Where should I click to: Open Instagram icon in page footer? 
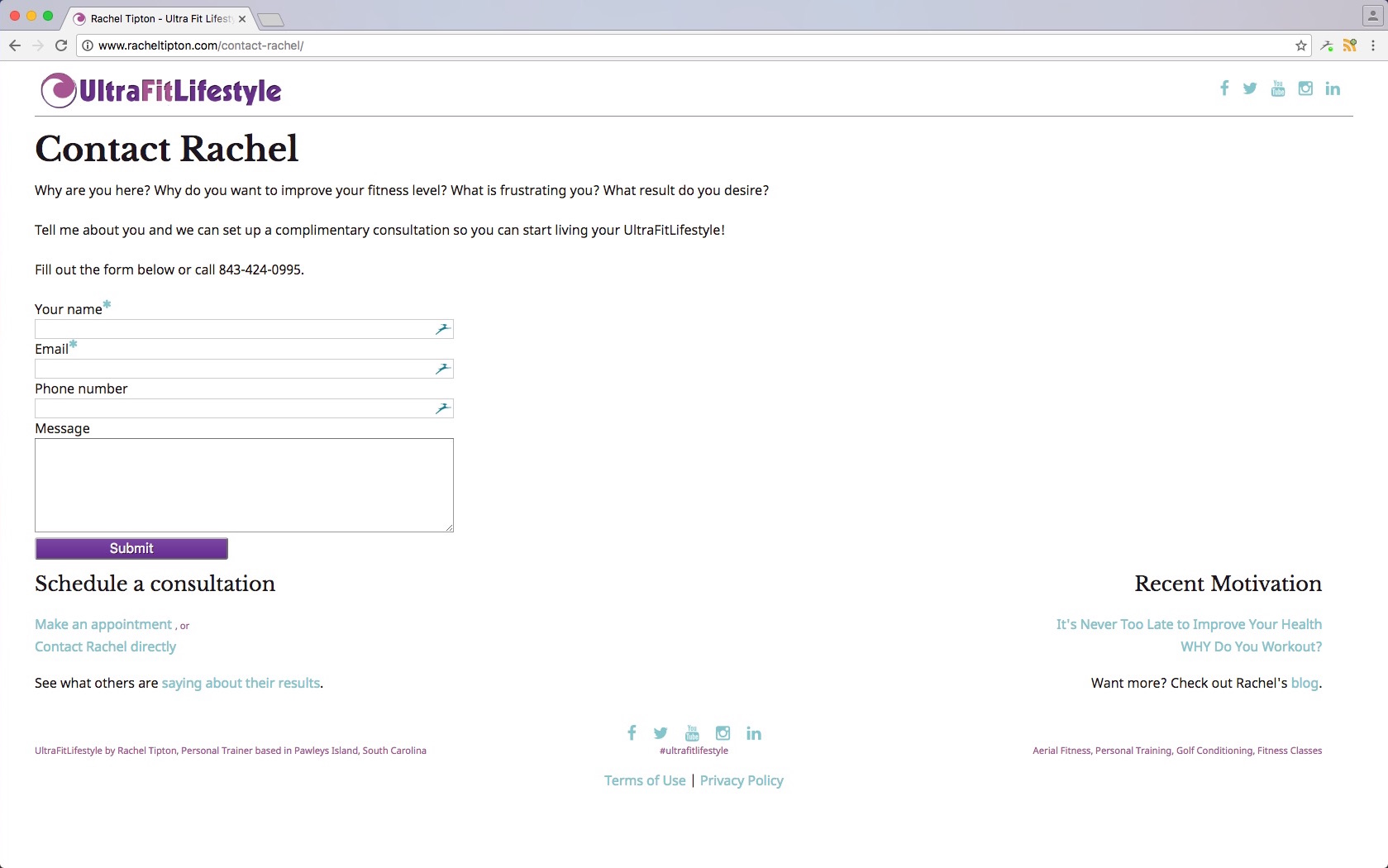coord(723,733)
